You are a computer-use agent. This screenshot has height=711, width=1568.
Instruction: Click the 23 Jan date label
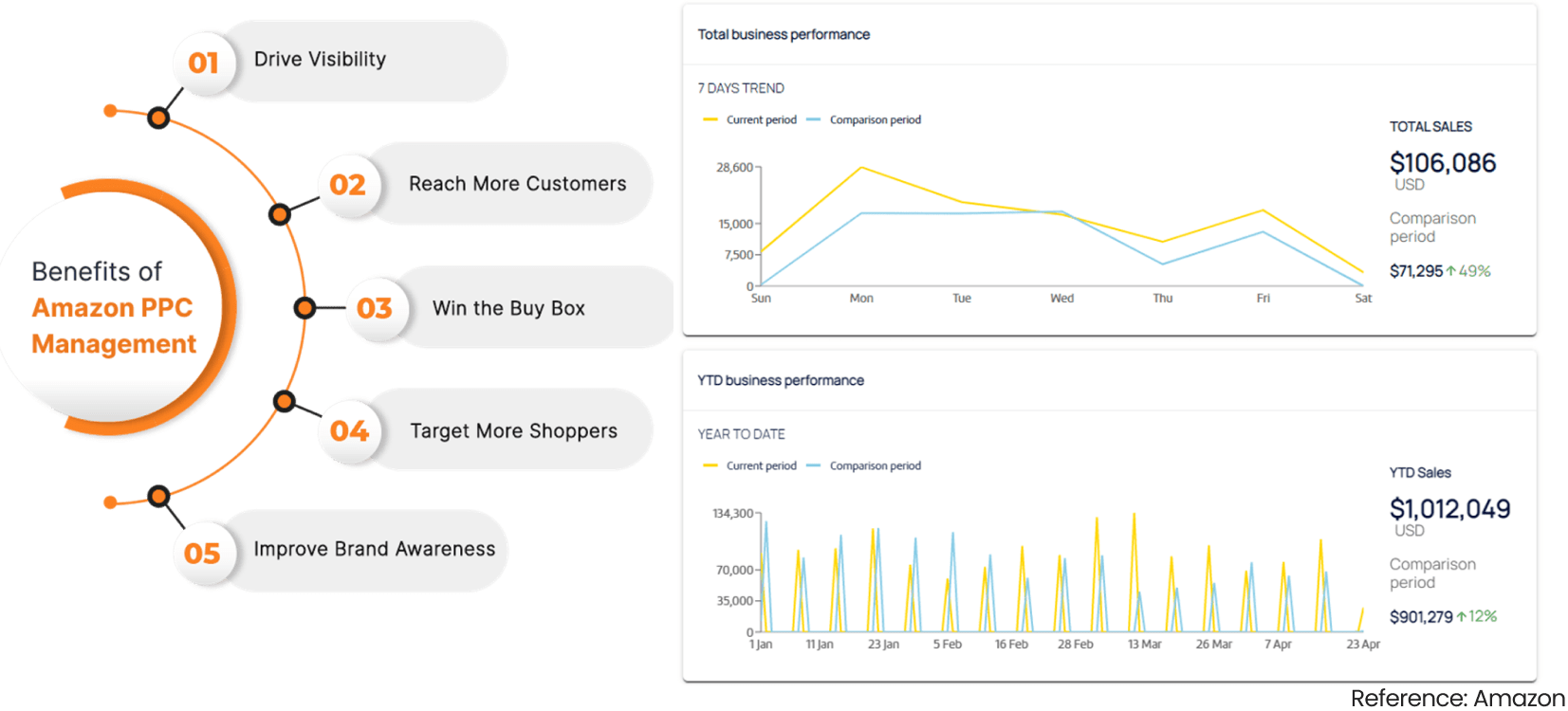tap(883, 645)
